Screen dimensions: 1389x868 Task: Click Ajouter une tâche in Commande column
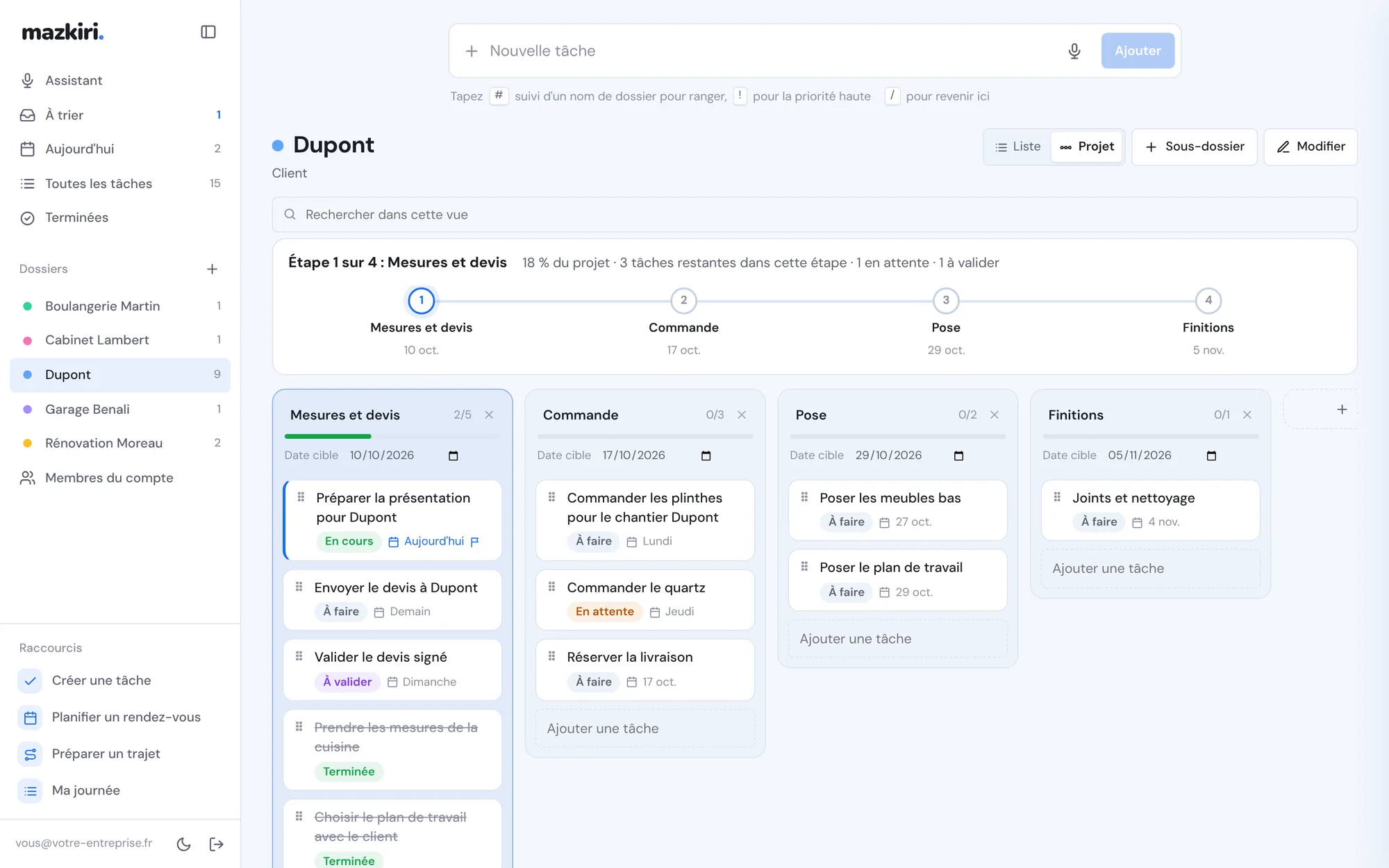[645, 728]
